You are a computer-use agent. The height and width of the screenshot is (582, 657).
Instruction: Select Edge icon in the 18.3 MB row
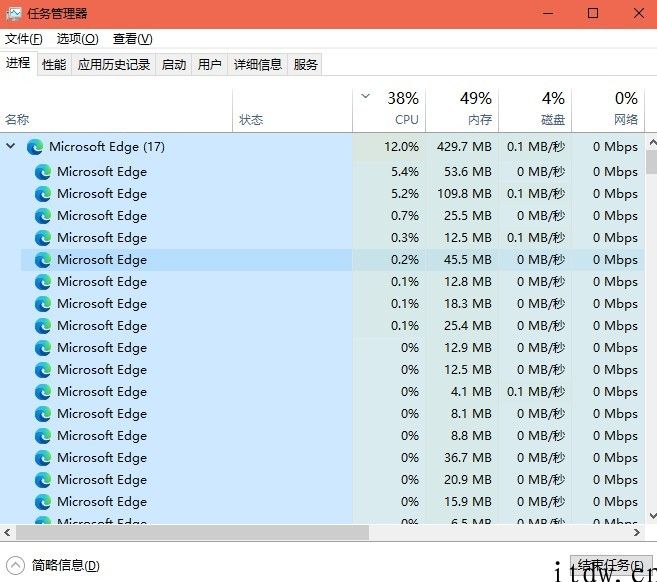click(x=43, y=304)
